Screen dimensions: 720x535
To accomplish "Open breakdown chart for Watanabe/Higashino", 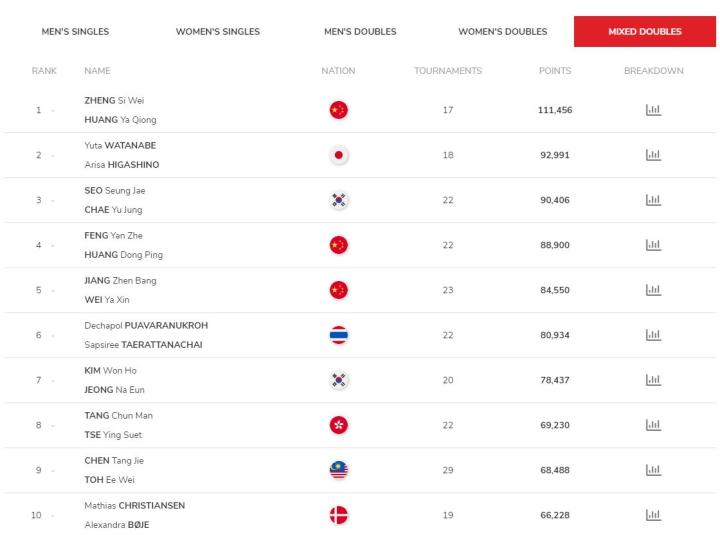I will (x=653, y=155).
